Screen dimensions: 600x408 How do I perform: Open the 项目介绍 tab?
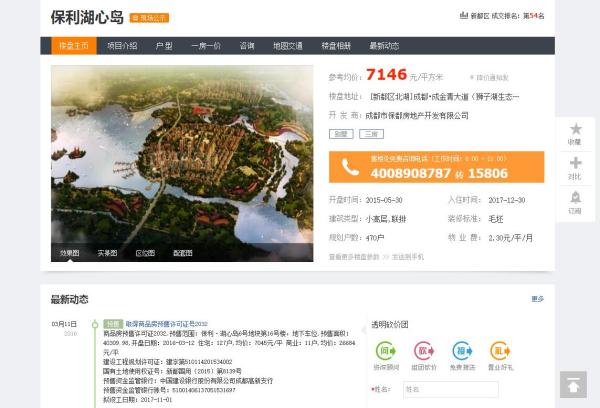122,46
